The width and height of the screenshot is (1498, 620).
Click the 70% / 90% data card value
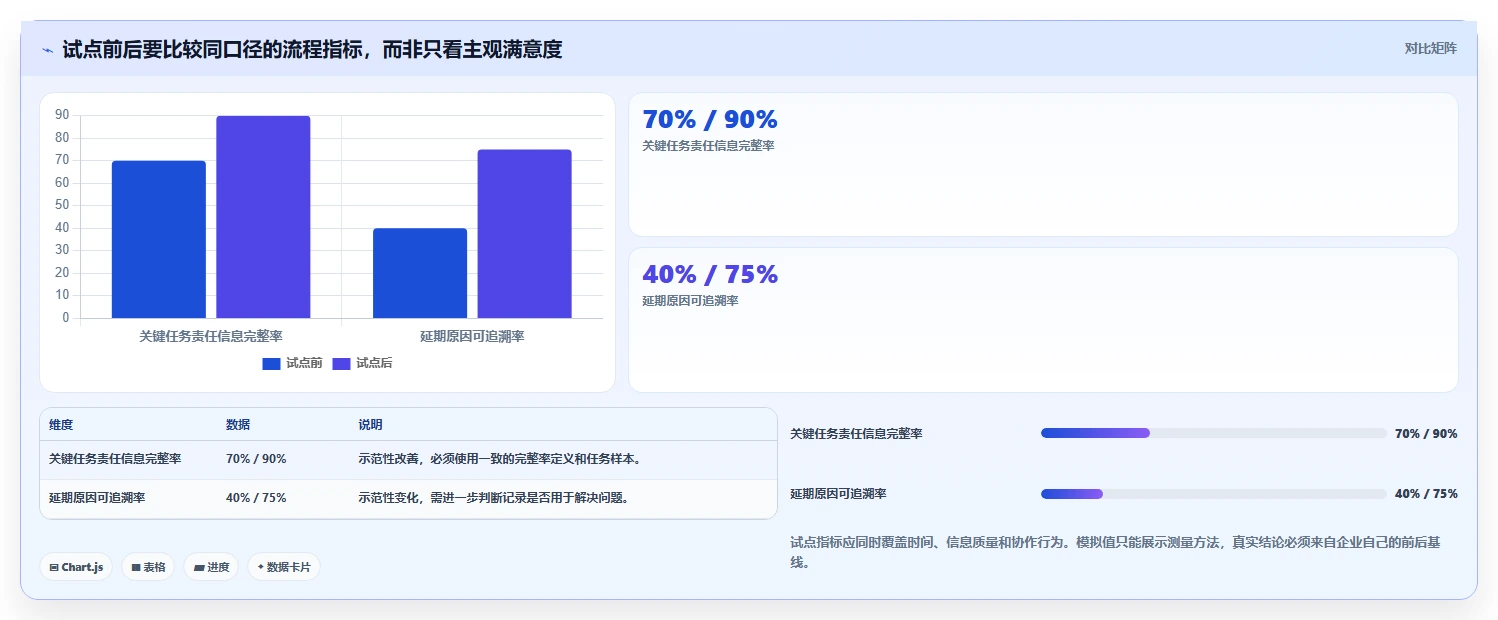710,119
